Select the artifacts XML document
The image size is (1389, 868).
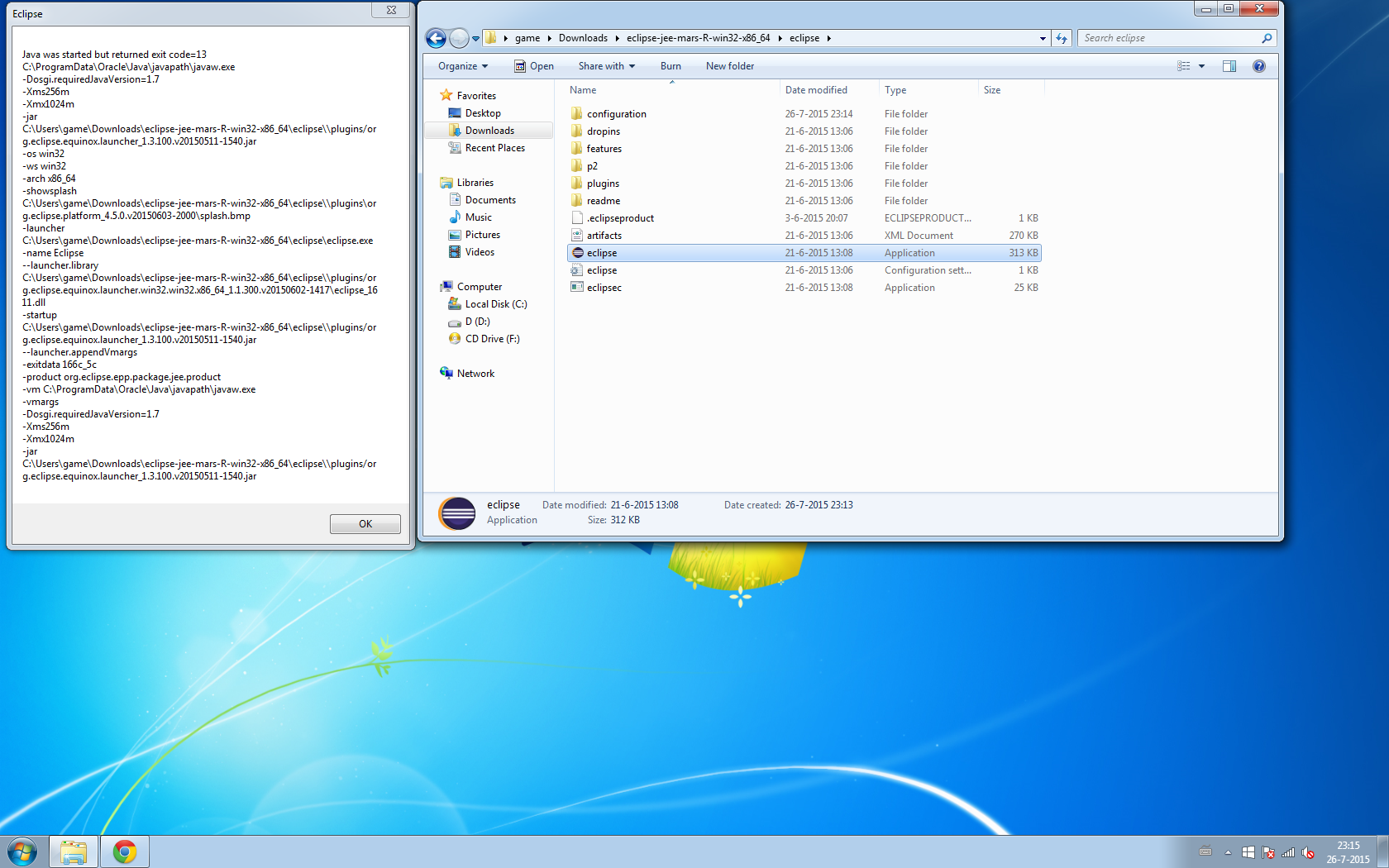[804, 236]
